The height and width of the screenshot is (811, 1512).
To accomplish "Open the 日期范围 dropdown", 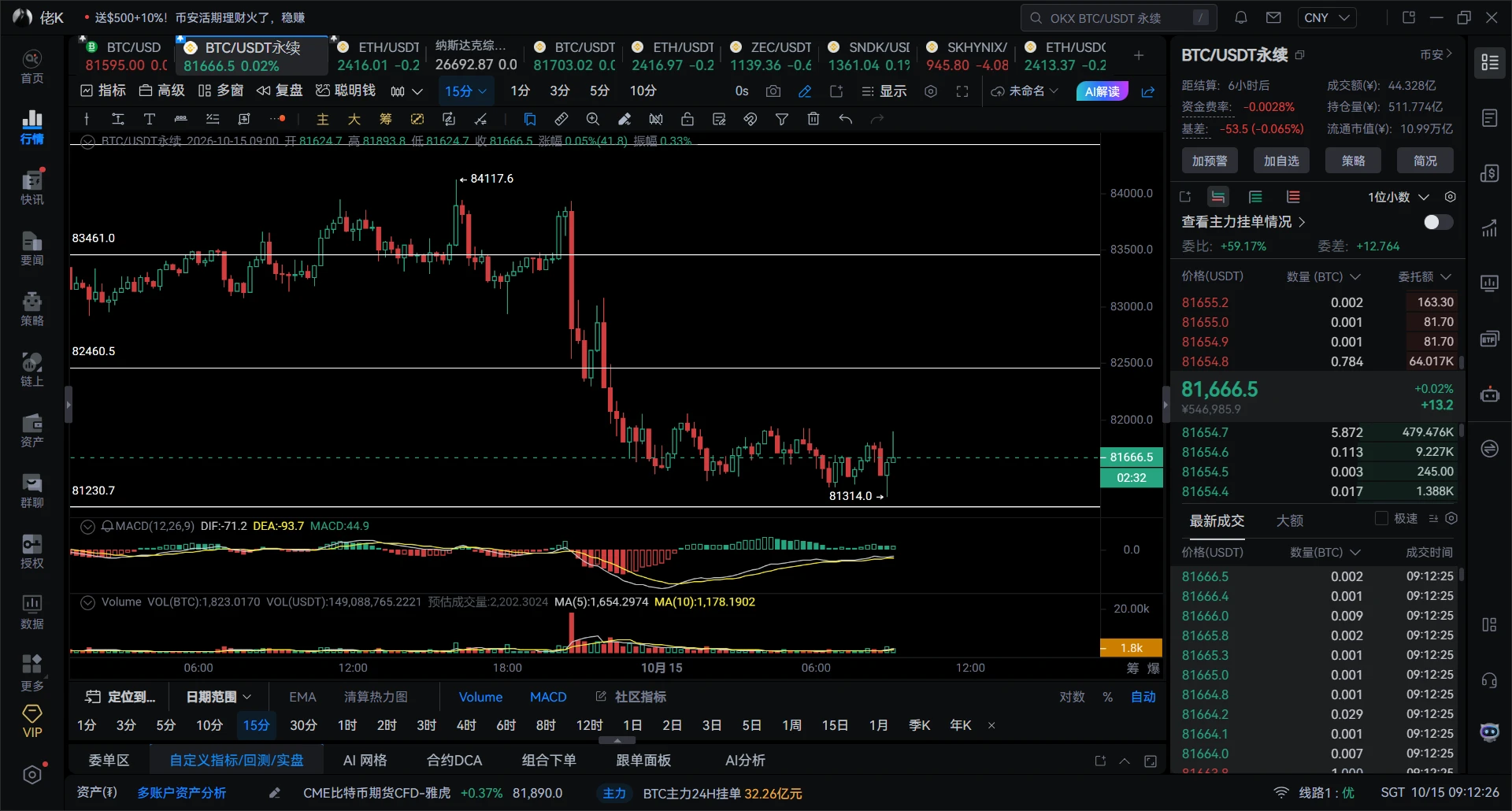I will [218, 697].
